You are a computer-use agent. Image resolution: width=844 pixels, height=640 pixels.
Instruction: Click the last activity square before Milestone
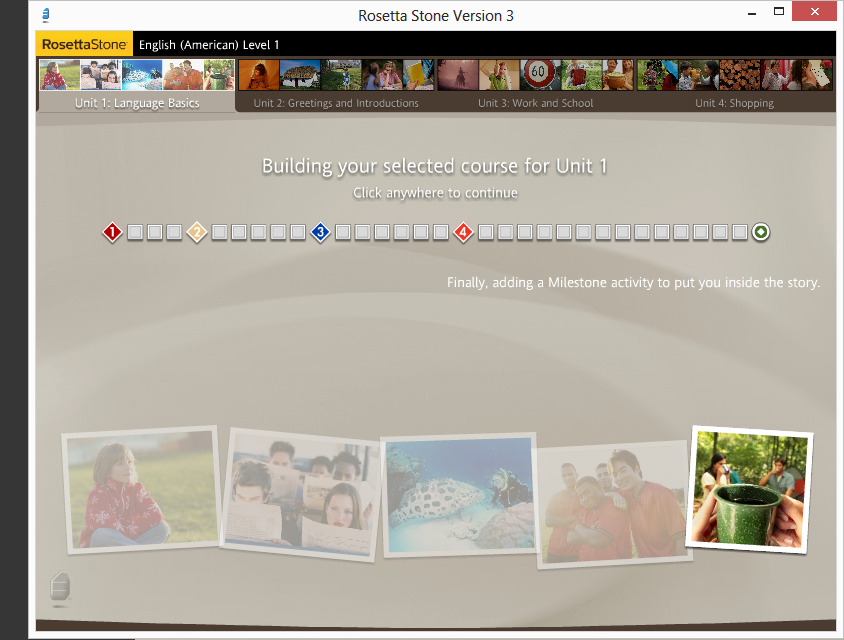click(x=739, y=232)
